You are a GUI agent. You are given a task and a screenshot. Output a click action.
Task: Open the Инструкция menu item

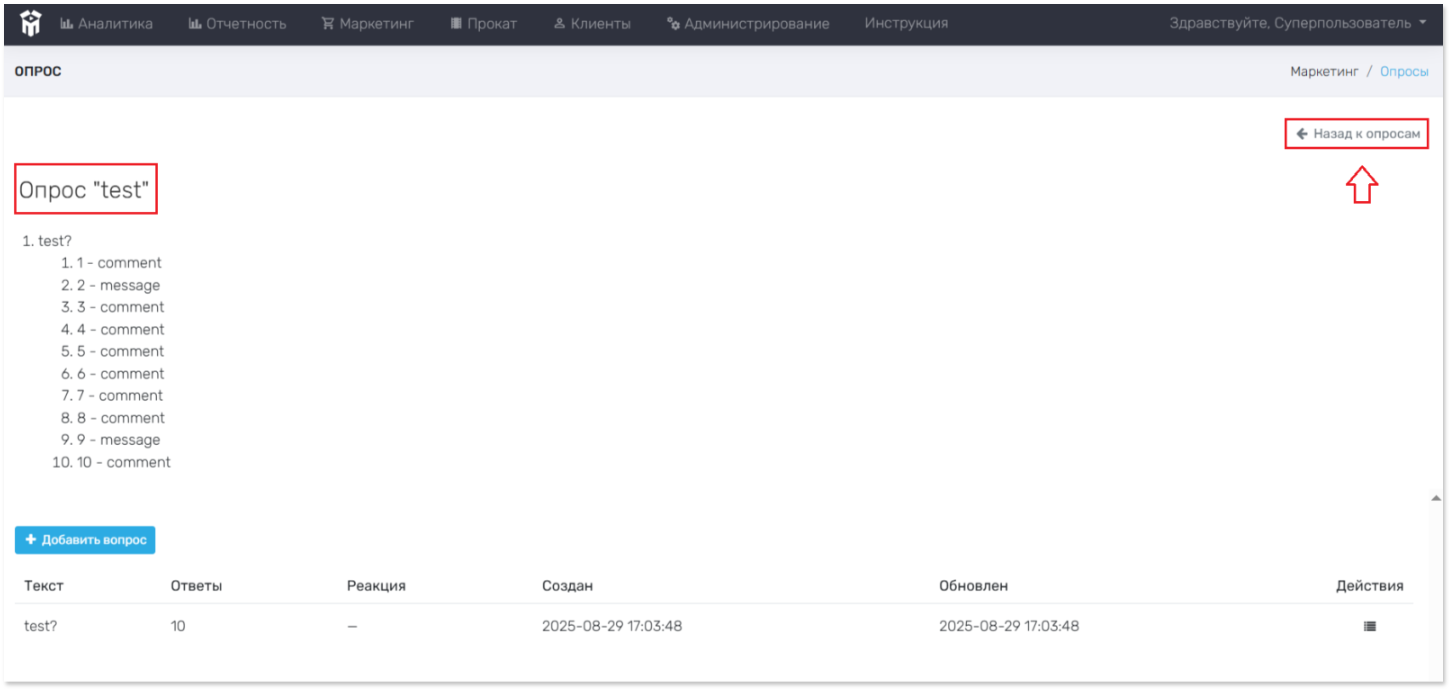(906, 23)
